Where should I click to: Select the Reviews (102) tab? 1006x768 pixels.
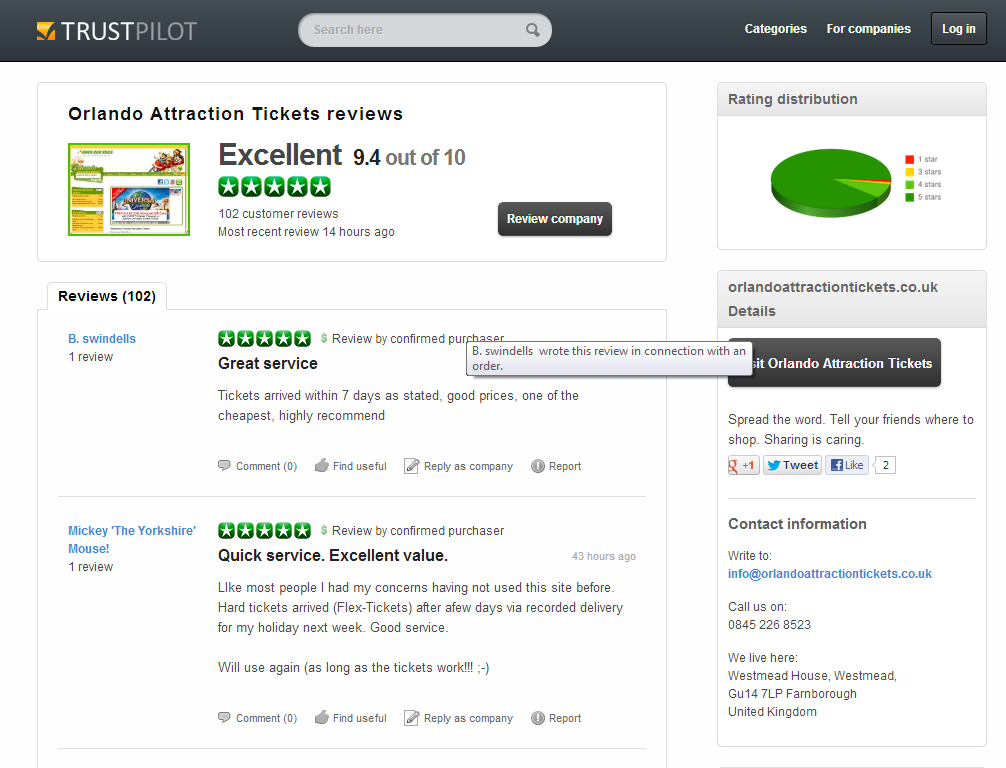coord(107,296)
